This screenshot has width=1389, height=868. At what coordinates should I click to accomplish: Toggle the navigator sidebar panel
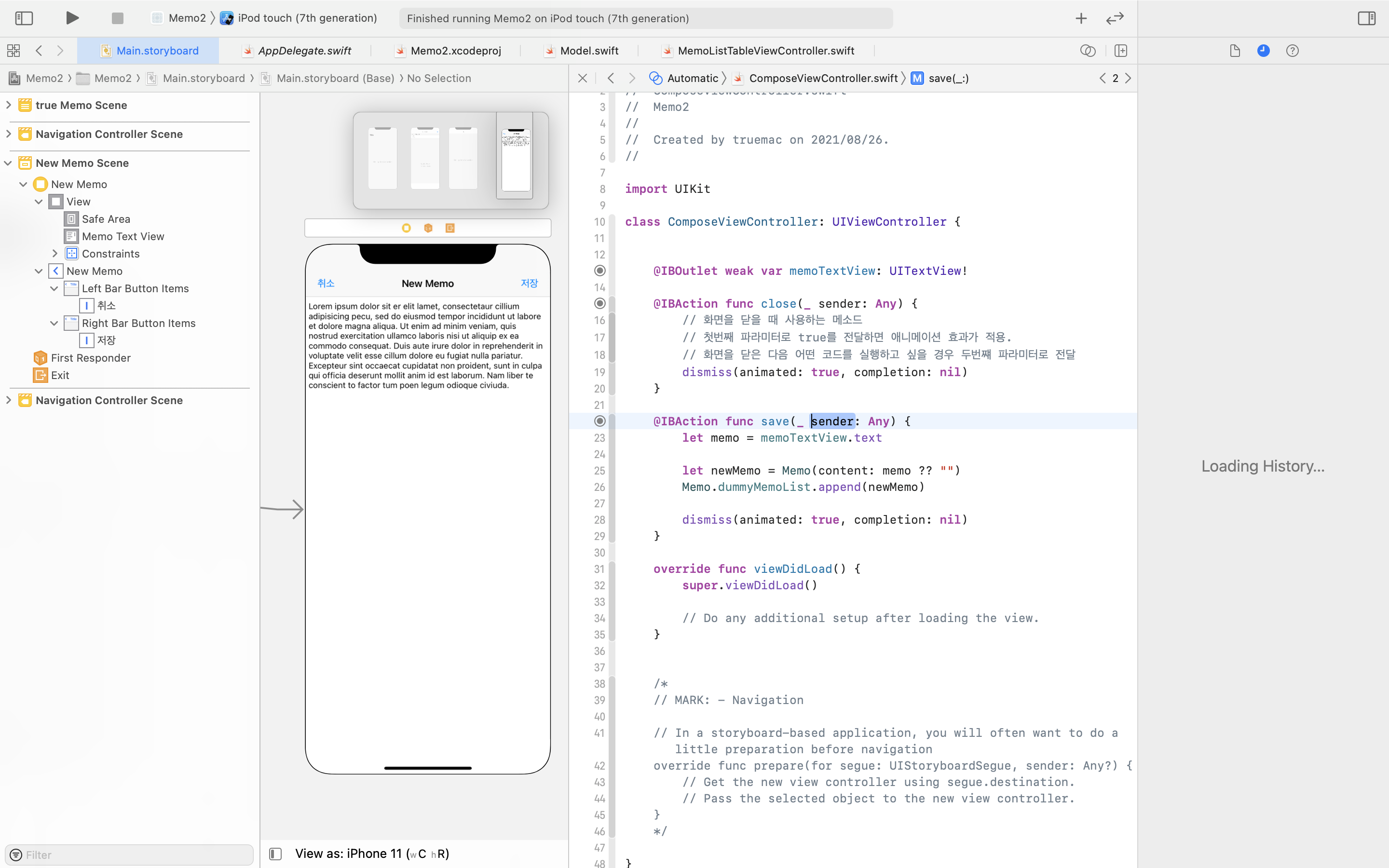24,18
